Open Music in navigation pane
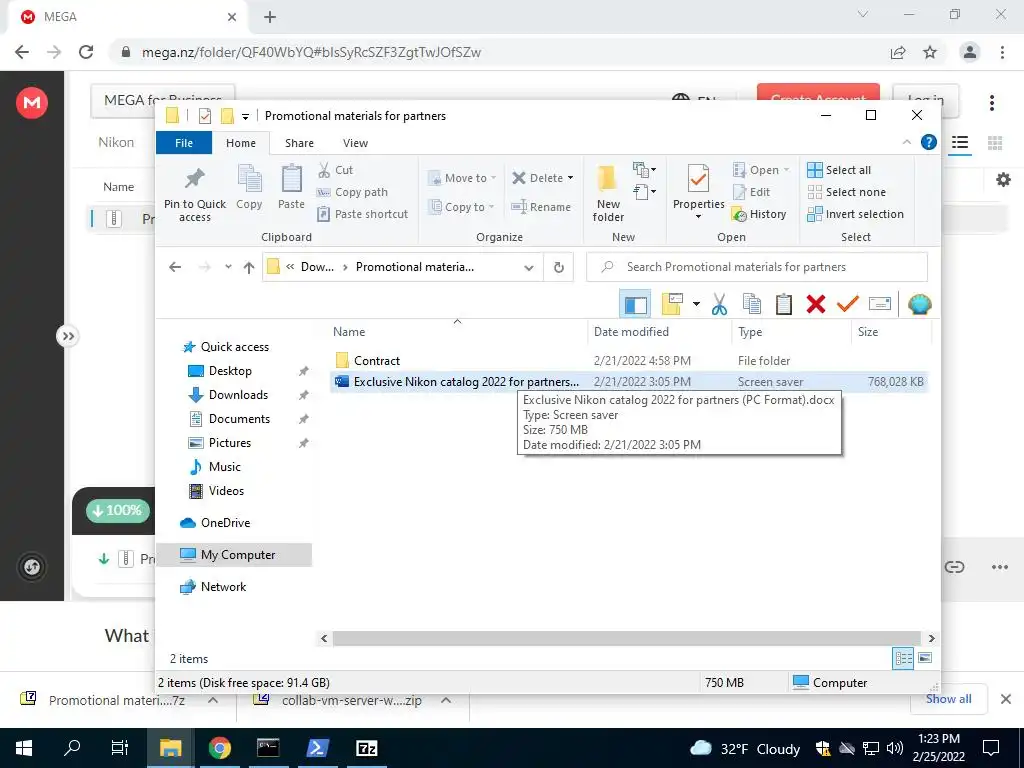Screen dimensions: 1024x768 (x=225, y=468)
